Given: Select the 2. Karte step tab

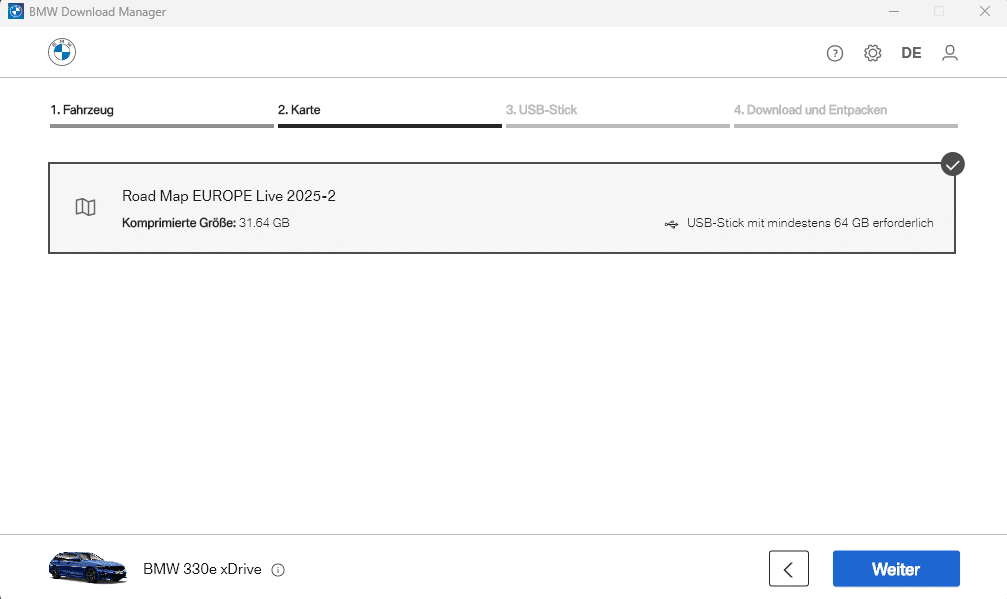Looking at the screenshot, I should tap(299, 110).
